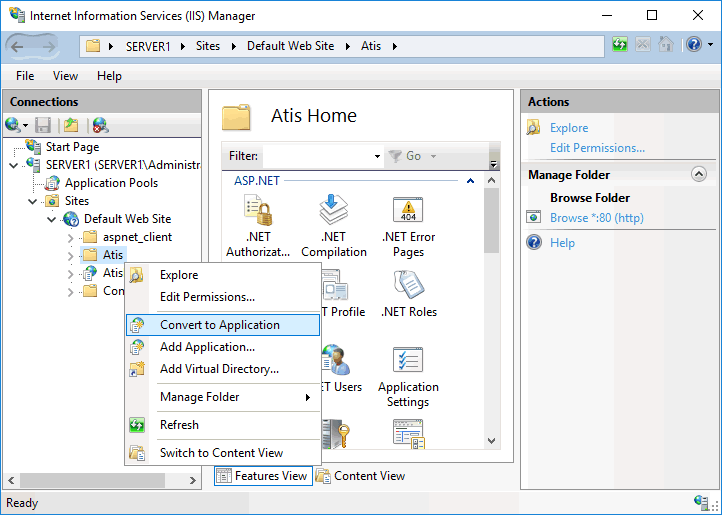Choose Explore in the context menu

[x=223, y=275]
